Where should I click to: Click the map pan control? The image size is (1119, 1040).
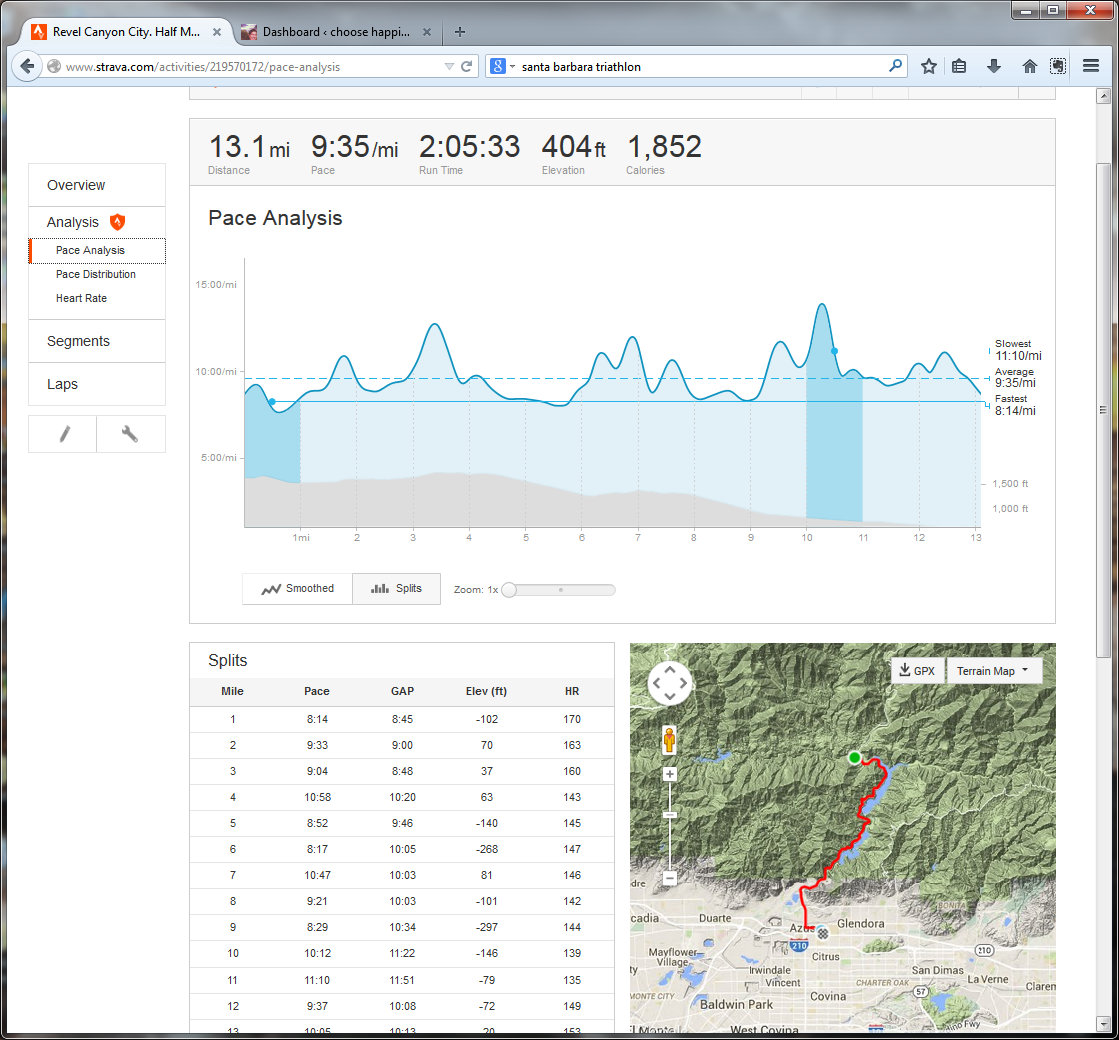[669, 684]
